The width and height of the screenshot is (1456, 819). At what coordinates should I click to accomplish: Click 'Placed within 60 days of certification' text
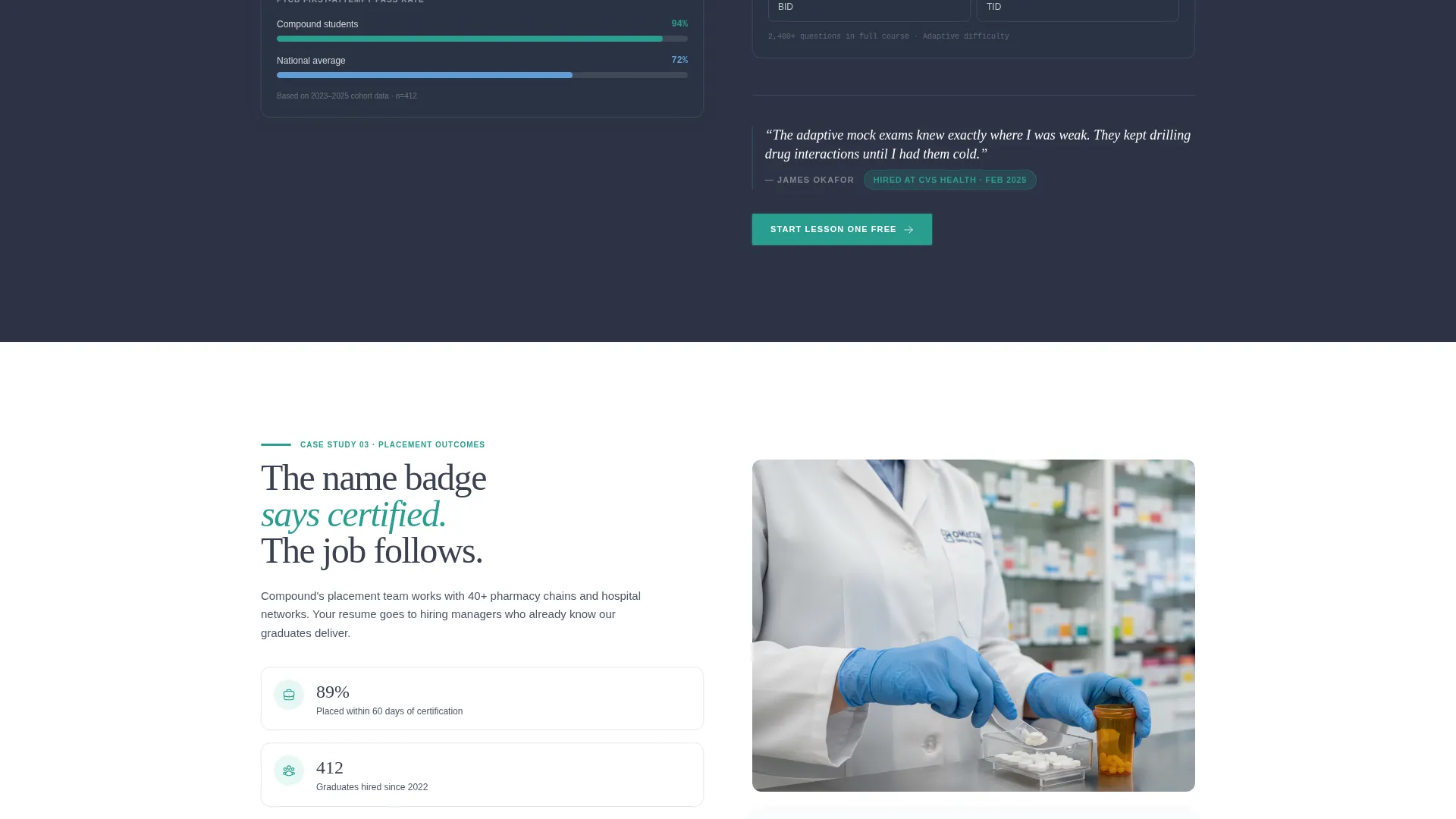pos(389,711)
